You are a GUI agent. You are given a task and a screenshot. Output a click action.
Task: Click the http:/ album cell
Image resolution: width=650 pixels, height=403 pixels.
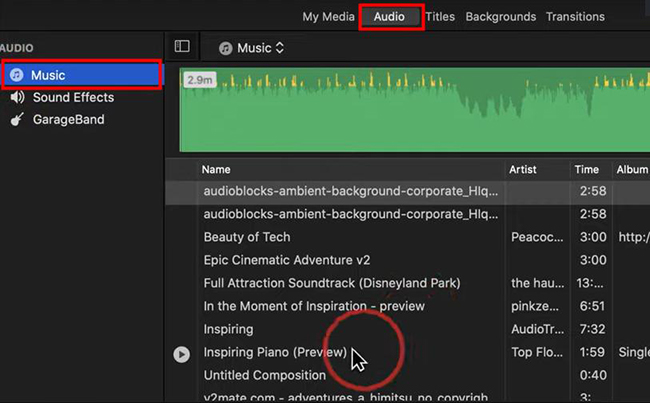pos(634,237)
